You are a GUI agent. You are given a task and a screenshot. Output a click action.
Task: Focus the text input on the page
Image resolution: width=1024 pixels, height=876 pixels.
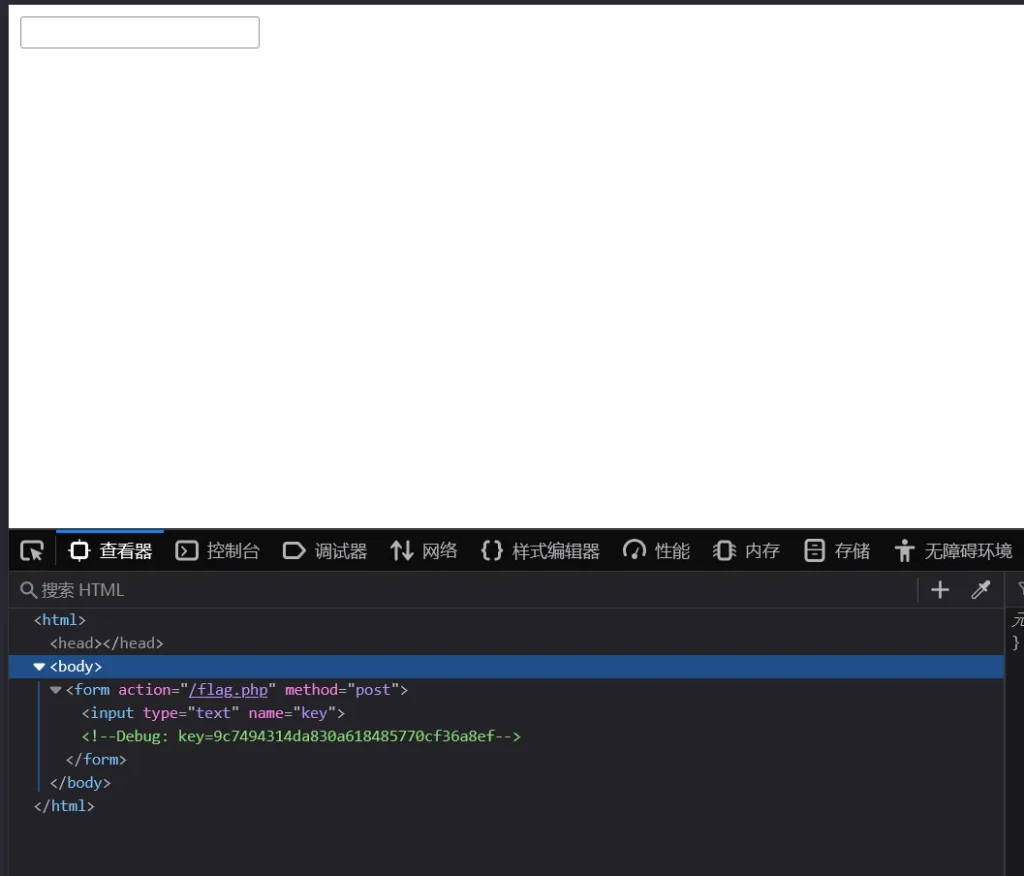coord(140,32)
